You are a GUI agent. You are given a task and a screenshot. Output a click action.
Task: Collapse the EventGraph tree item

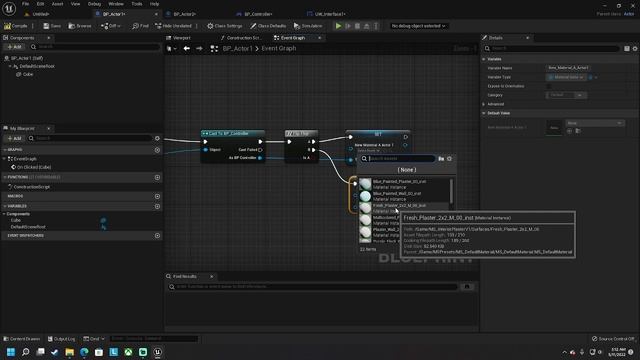click(x=4, y=159)
